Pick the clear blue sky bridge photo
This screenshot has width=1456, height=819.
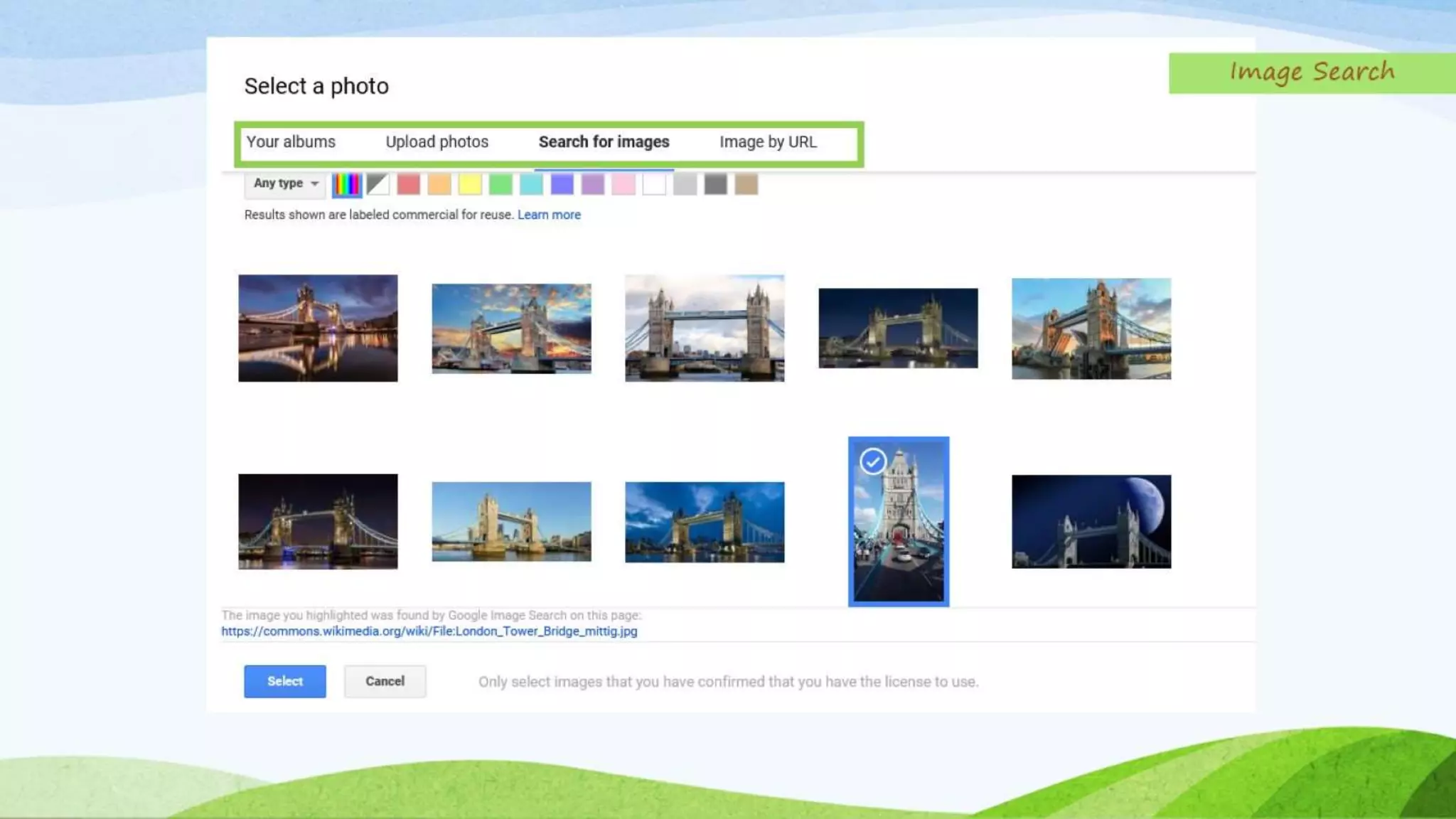(x=511, y=522)
